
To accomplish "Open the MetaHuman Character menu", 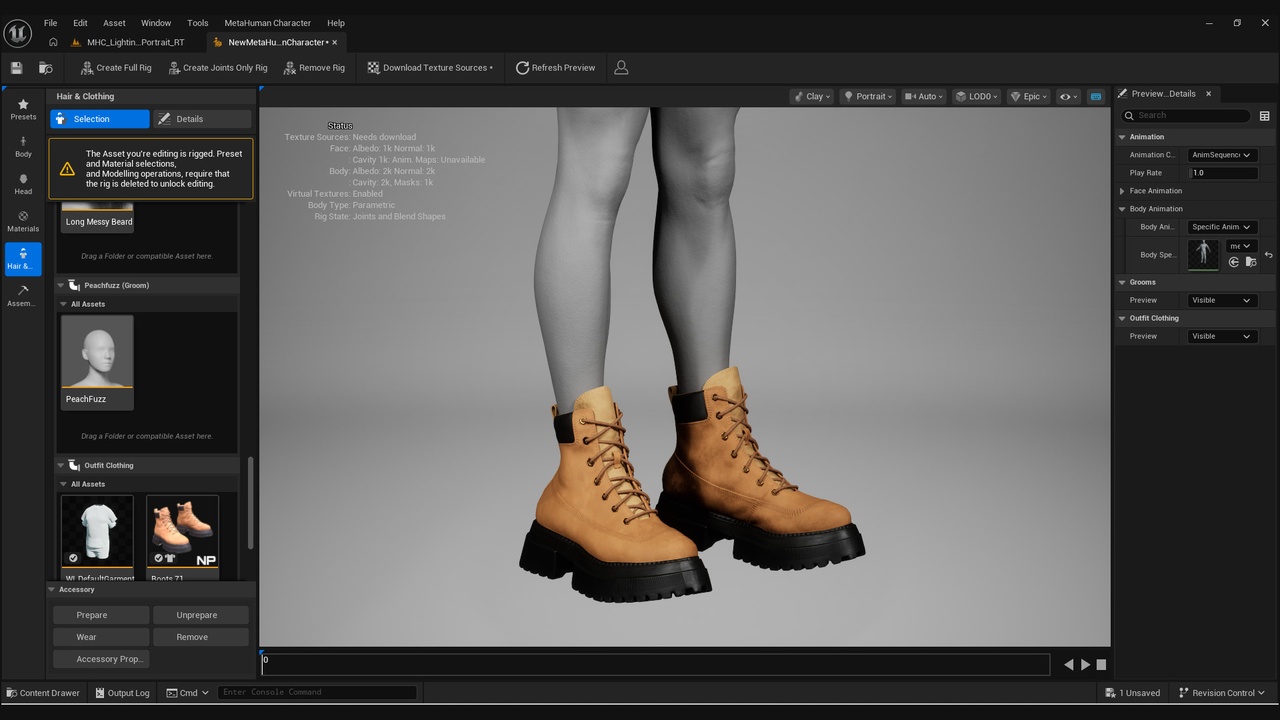I will coord(268,22).
